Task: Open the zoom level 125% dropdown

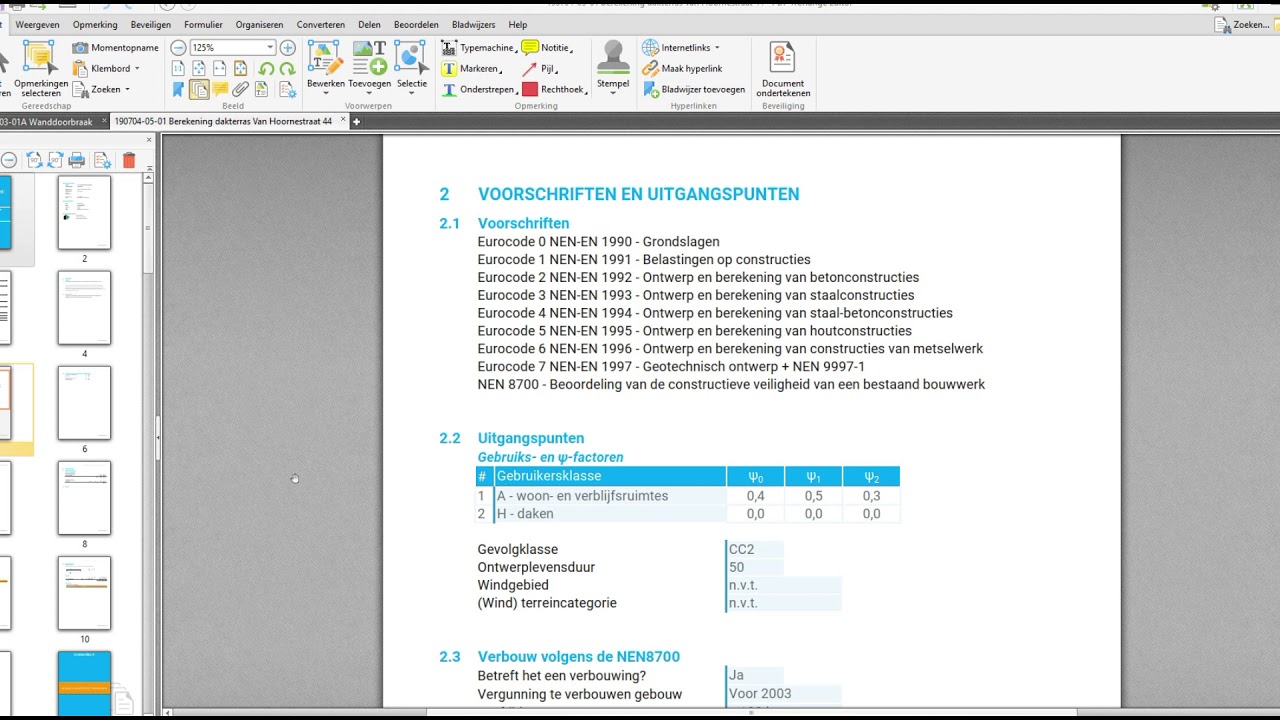Action: click(x=270, y=48)
